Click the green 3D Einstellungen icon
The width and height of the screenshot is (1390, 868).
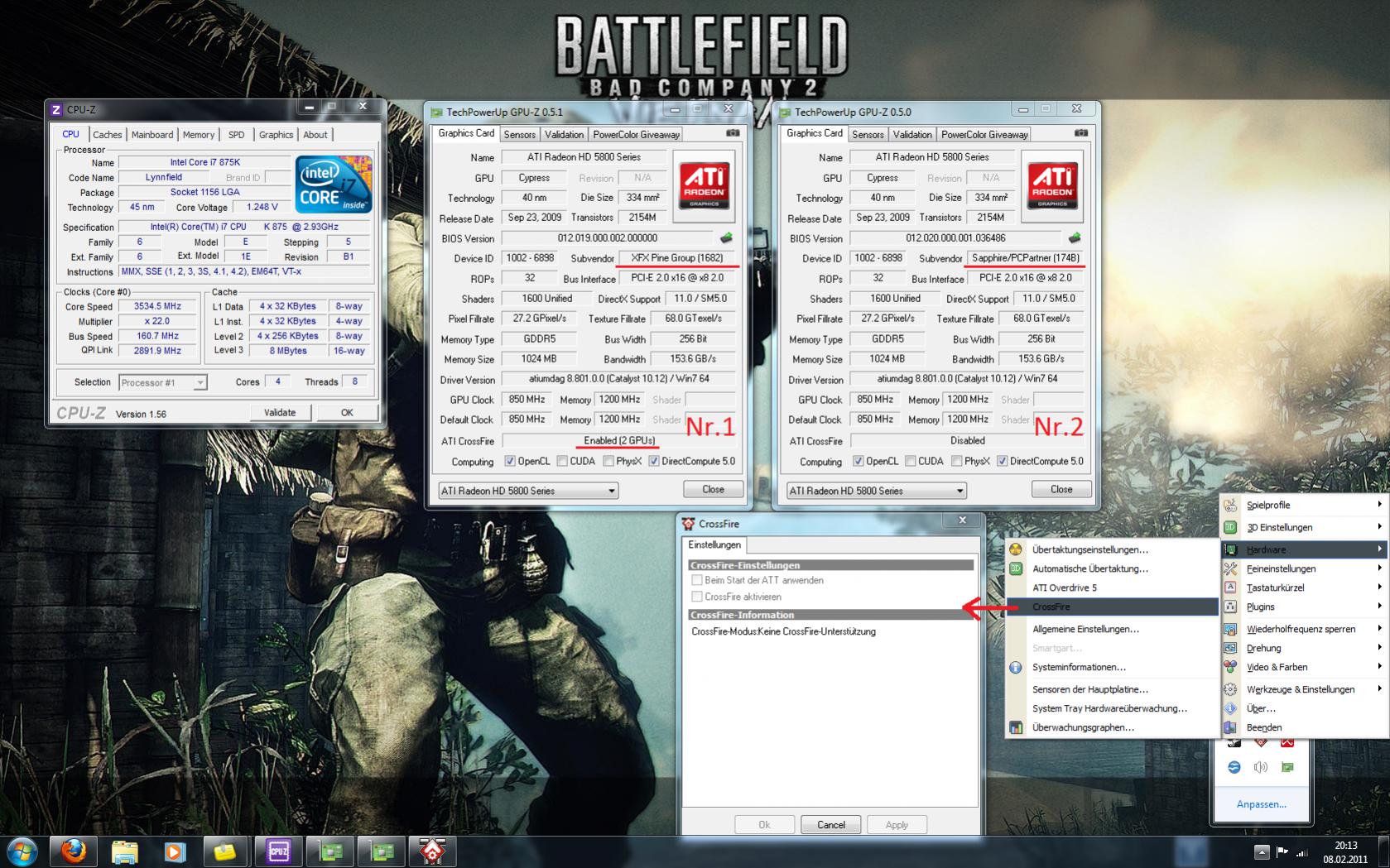(x=1231, y=527)
